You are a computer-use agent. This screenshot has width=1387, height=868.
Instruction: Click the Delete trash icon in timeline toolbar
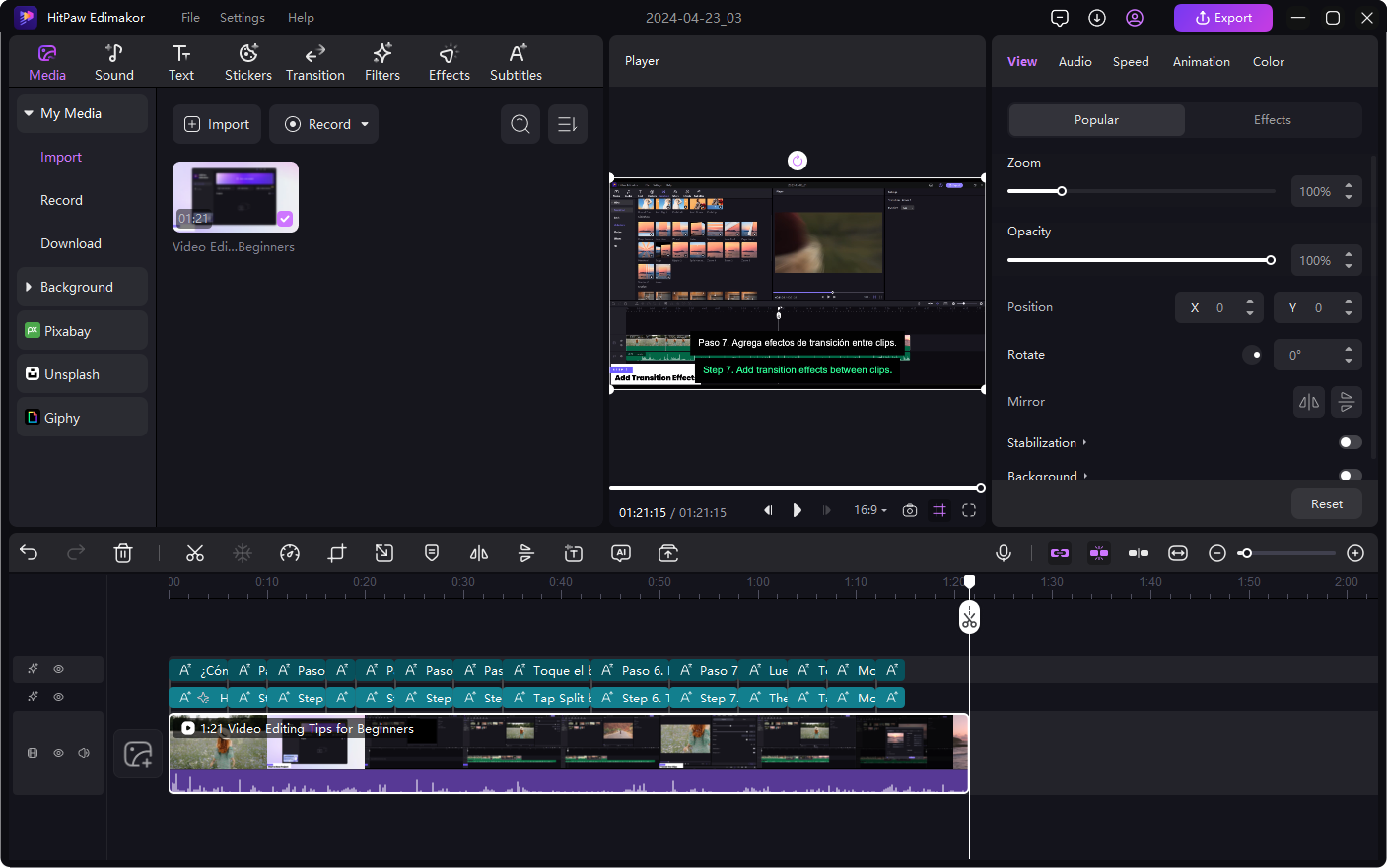[x=123, y=553]
